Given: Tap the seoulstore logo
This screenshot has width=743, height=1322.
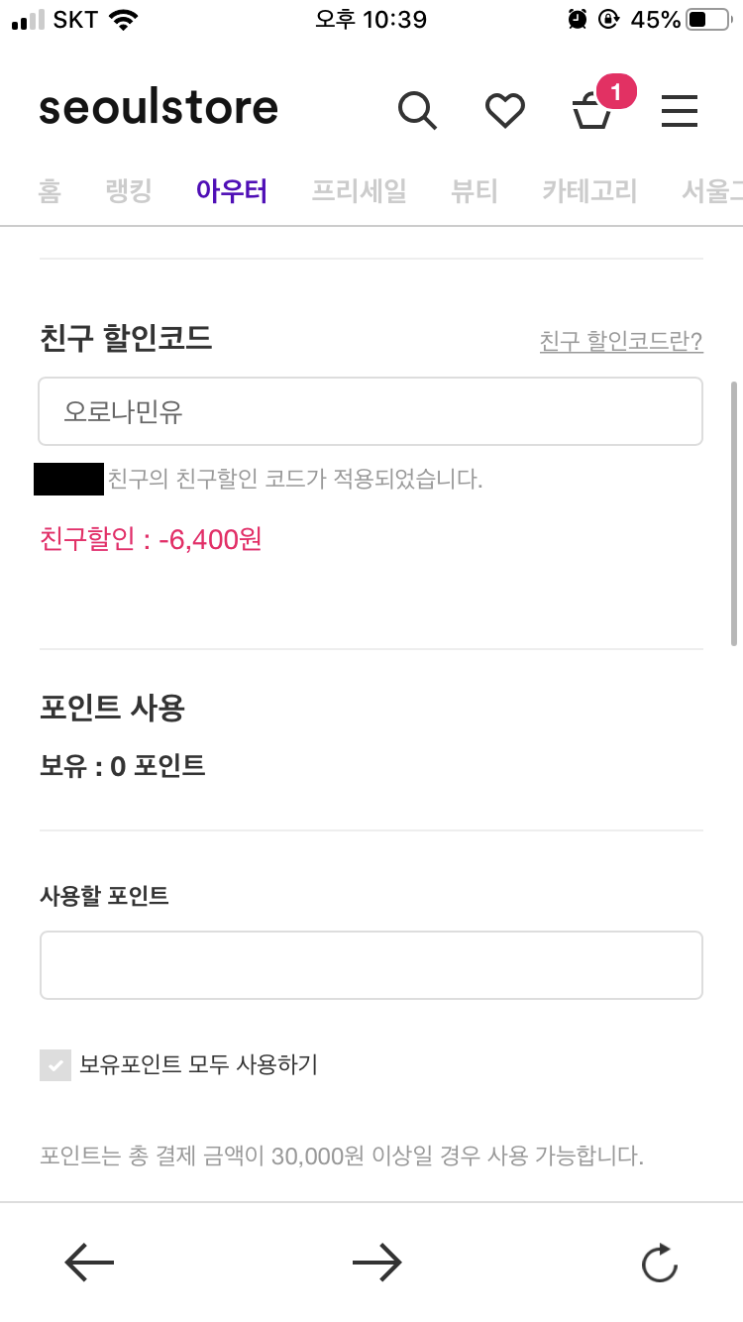Looking at the screenshot, I should pos(158,108).
